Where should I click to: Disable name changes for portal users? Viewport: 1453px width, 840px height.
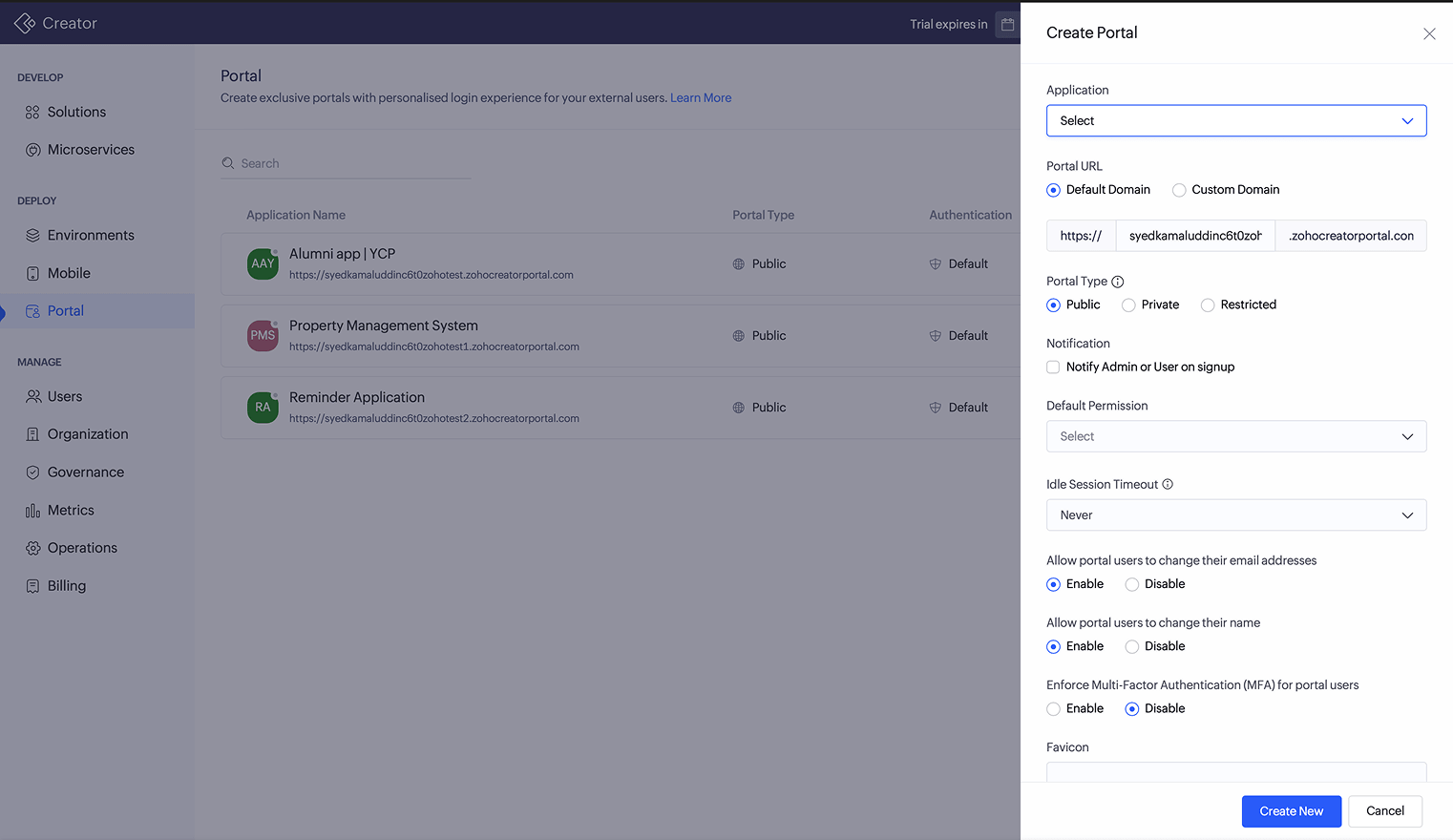pos(1132,646)
